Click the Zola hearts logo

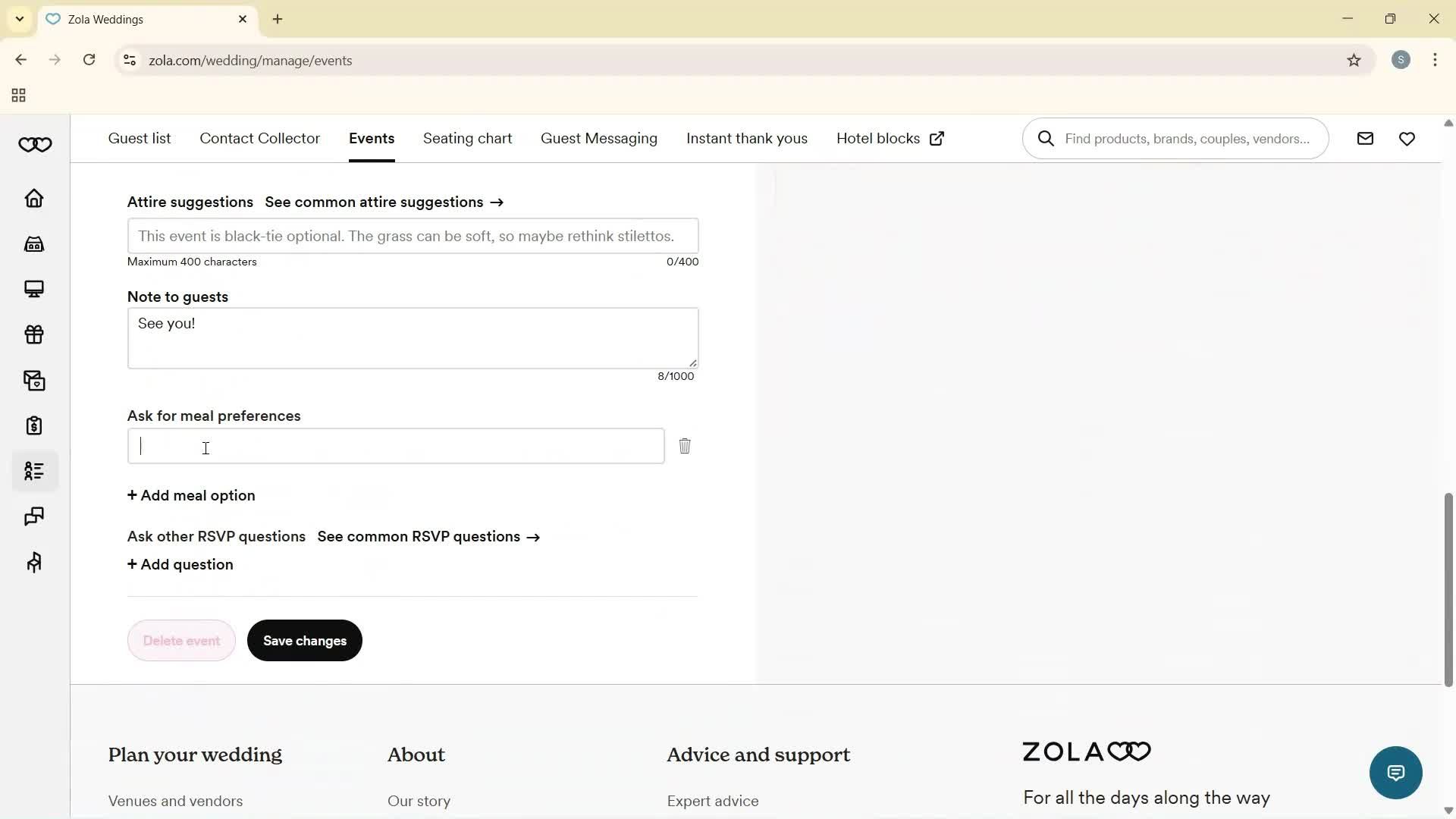pos(35,144)
